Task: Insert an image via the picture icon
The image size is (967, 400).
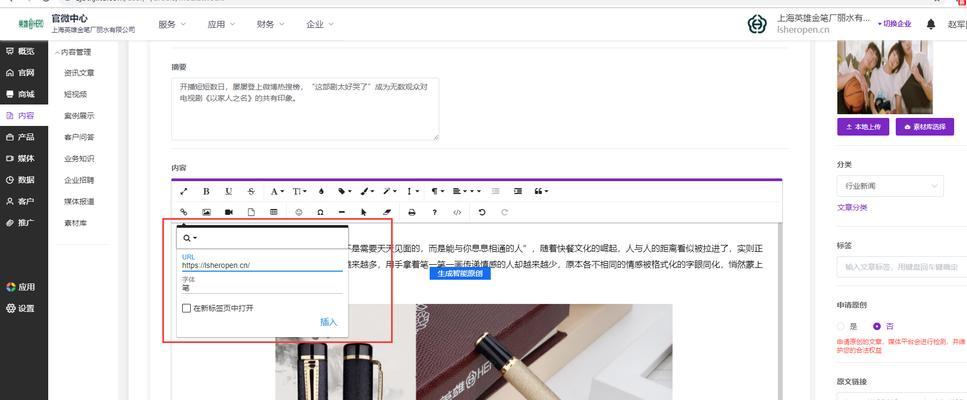Action: pyautogui.click(x=206, y=212)
